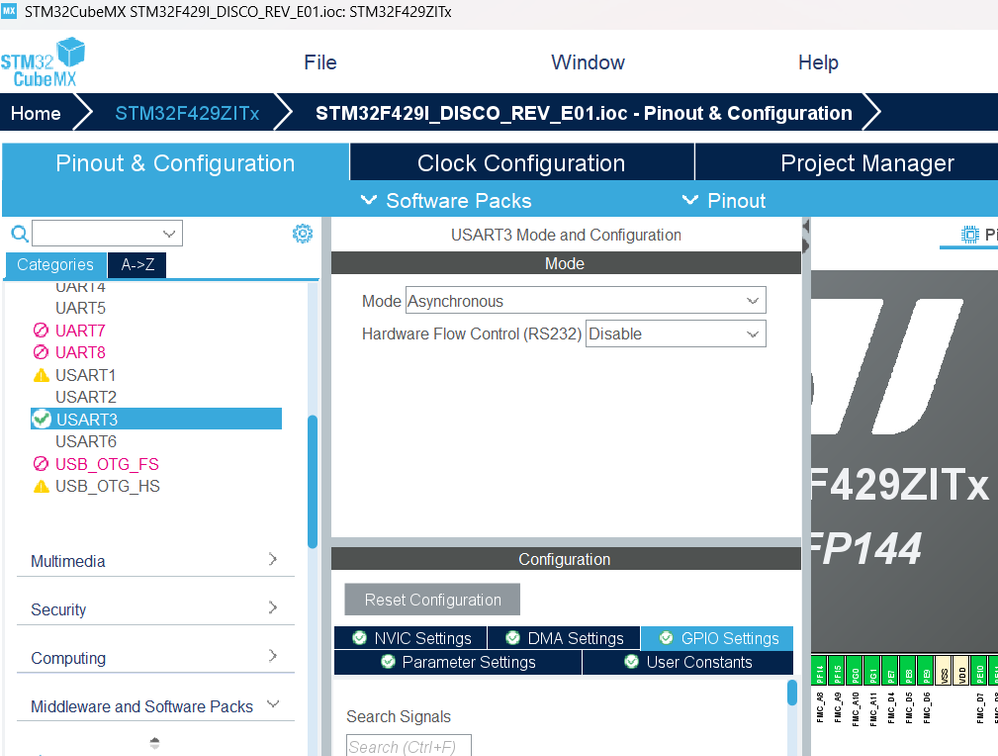Click the PF14 pin on the chip
Image resolution: width=998 pixels, height=756 pixels.
820,671
